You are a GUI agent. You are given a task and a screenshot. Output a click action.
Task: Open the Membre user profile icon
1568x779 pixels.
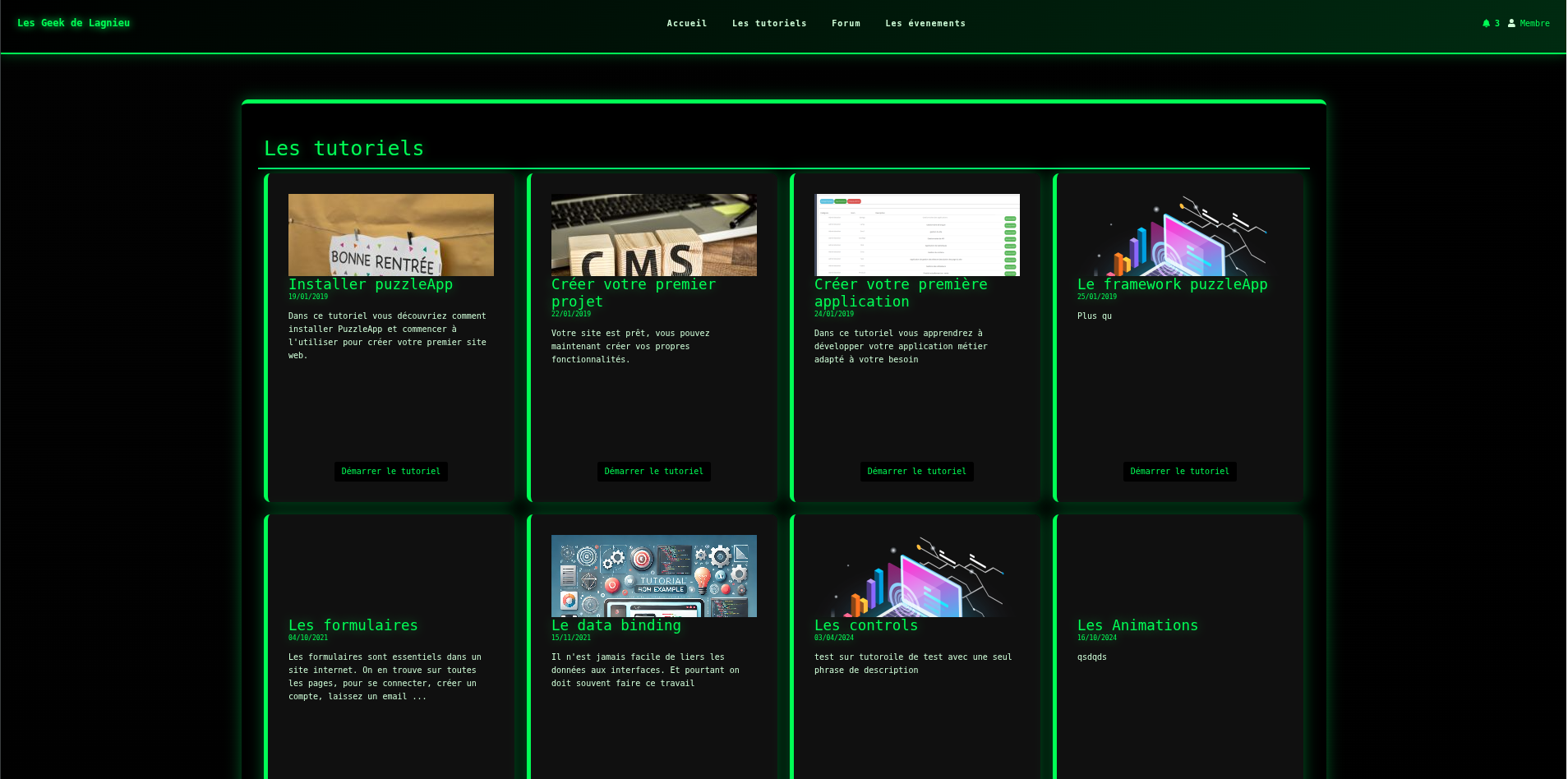click(x=1511, y=24)
